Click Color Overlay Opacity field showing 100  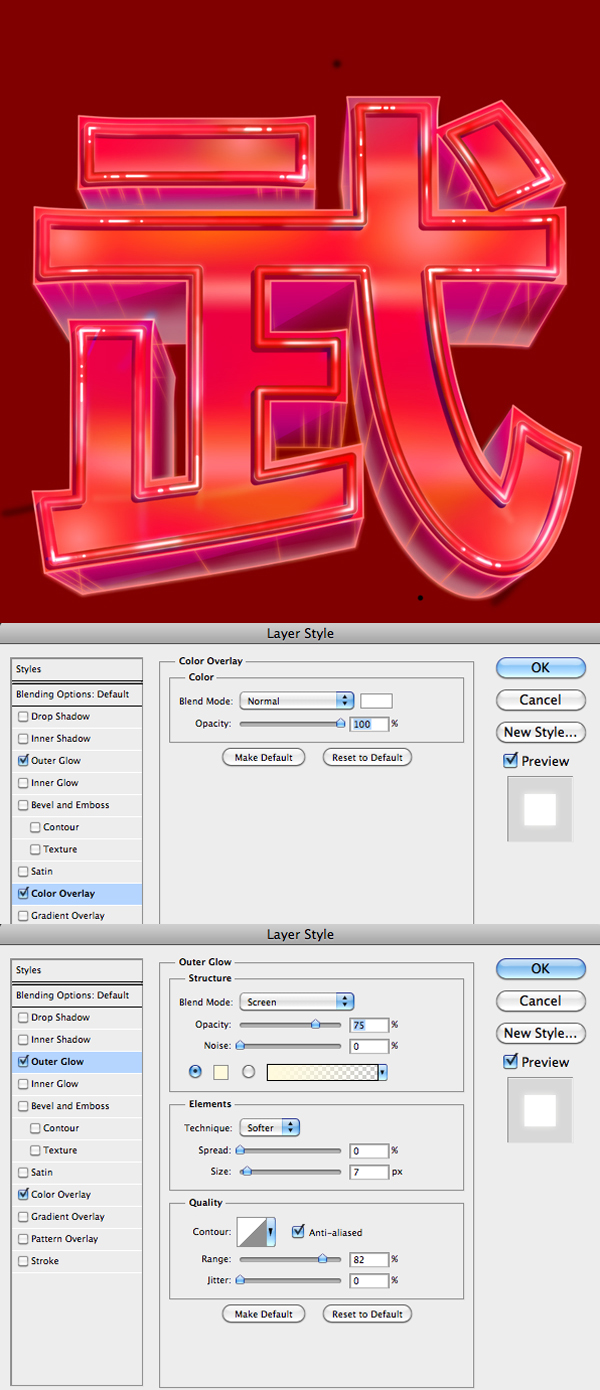coord(369,724)
